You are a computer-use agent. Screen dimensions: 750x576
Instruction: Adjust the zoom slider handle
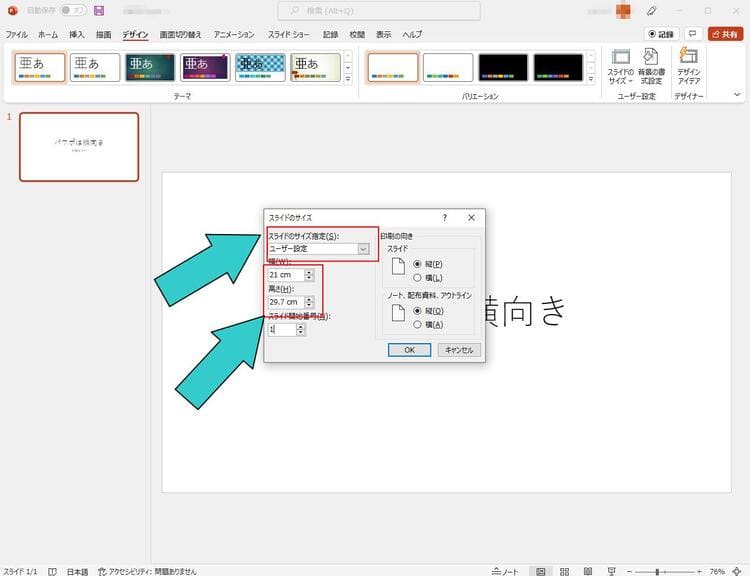(658, 571)
